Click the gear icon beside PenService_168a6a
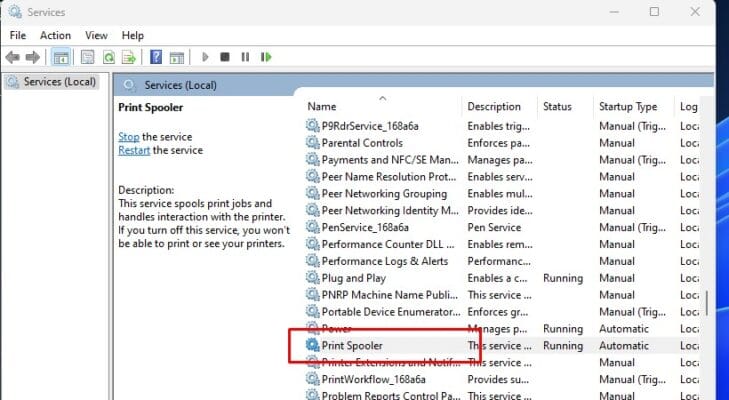Viewport: 729px width, 400px height. (312, 227)
